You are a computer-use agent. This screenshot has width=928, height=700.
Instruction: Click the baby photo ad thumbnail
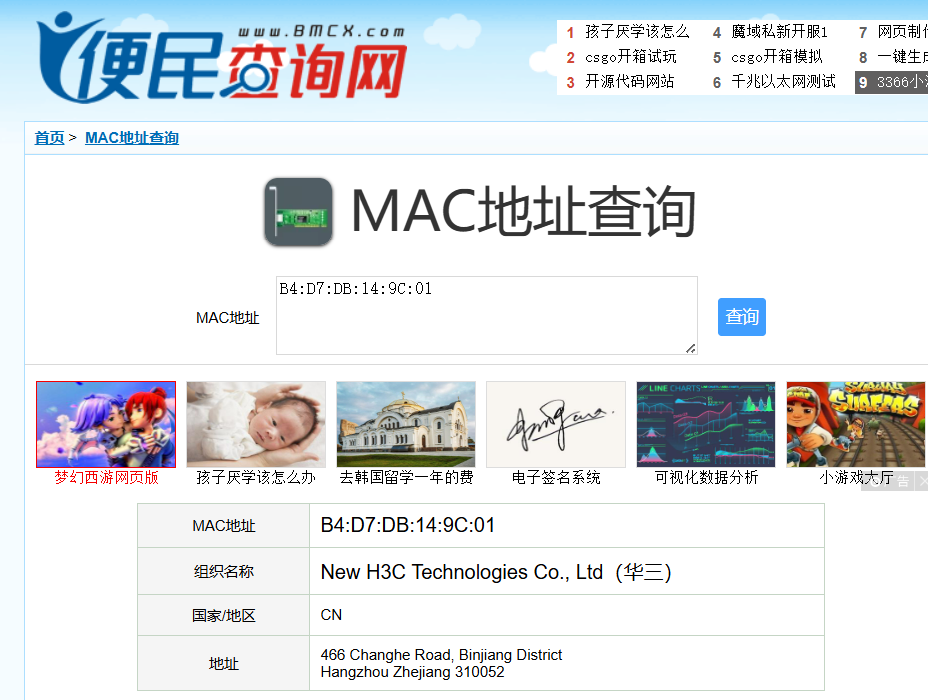coord(256,424)
